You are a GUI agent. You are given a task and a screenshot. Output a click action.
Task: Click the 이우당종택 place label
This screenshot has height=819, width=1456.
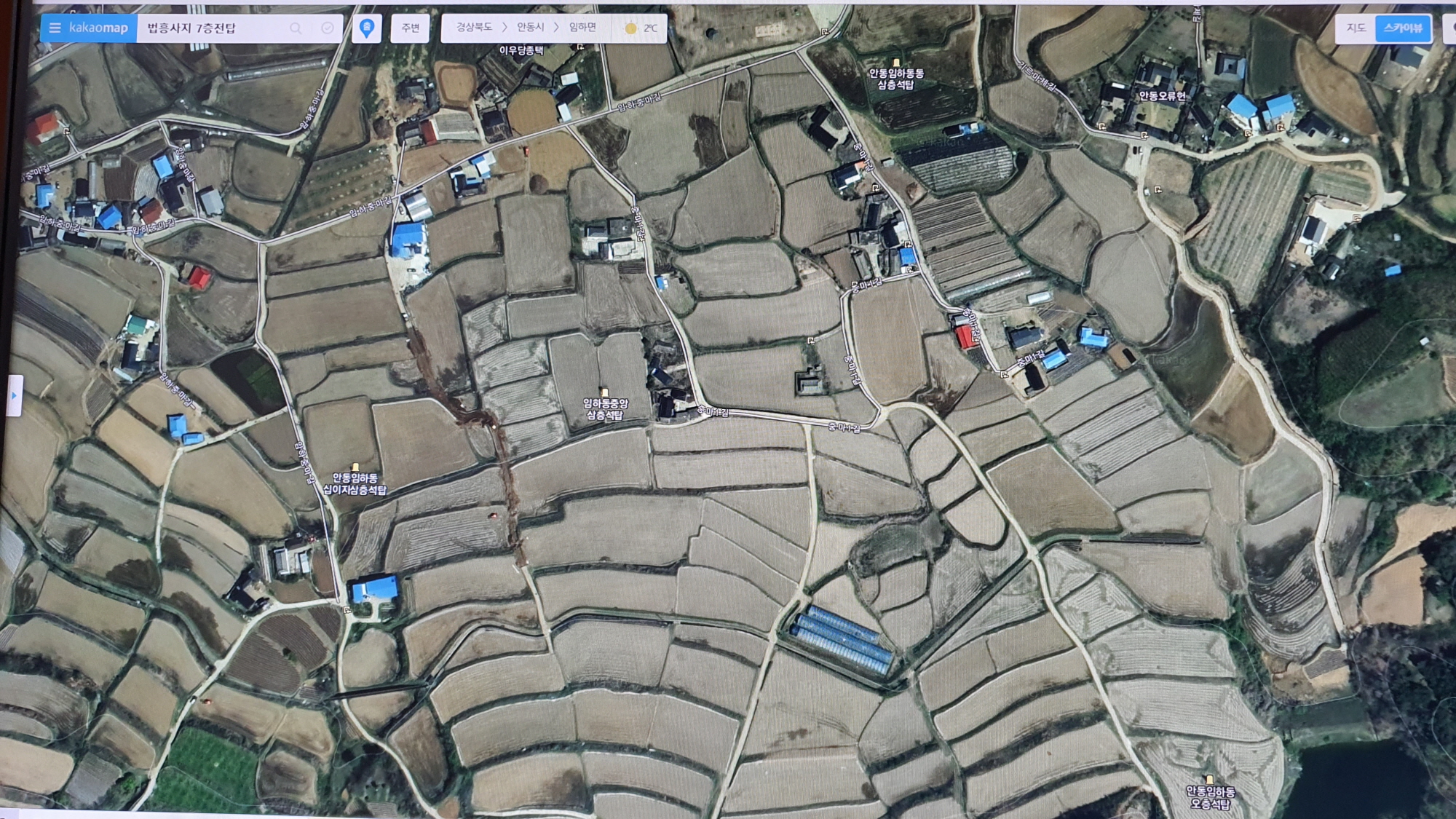pyautogui.click(x=521, y=50)
